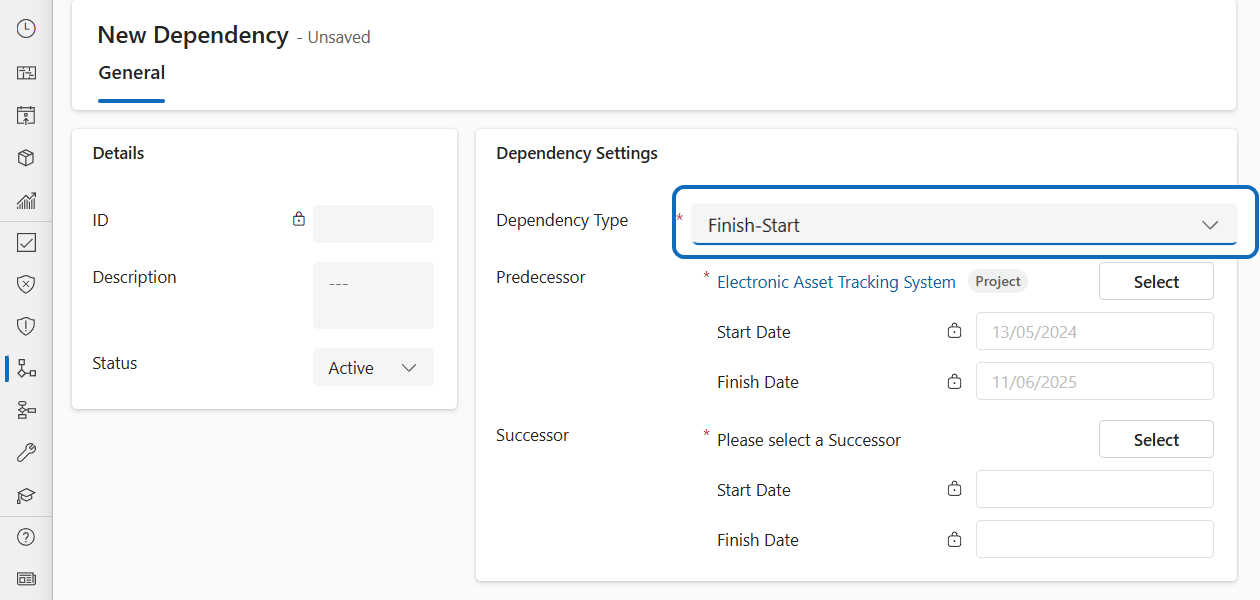Switch to the General tab
Screen dimensions: 1260x600
point(132,73)
